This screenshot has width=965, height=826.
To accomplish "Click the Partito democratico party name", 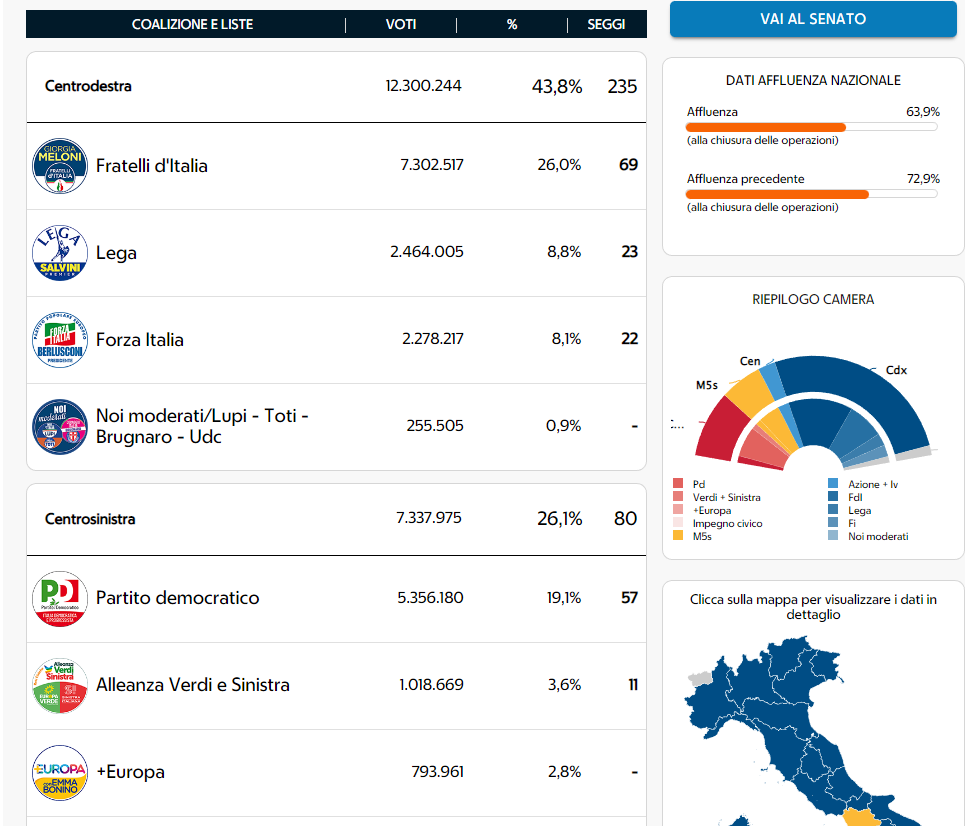I will [177, 598].
